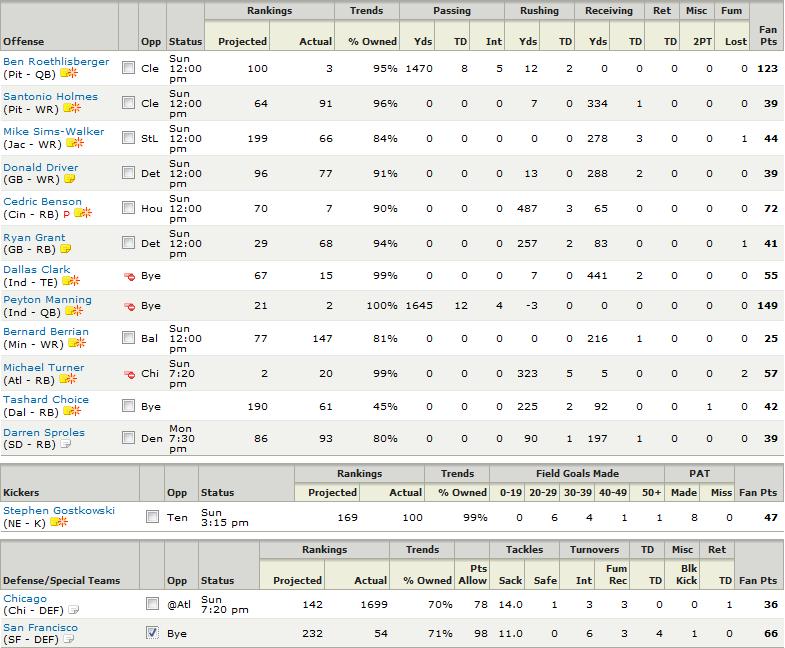The width and height of the screenshot is (785, 648).
Task: Click Cedric Benson's red P status marker
Action: [67, 214]
